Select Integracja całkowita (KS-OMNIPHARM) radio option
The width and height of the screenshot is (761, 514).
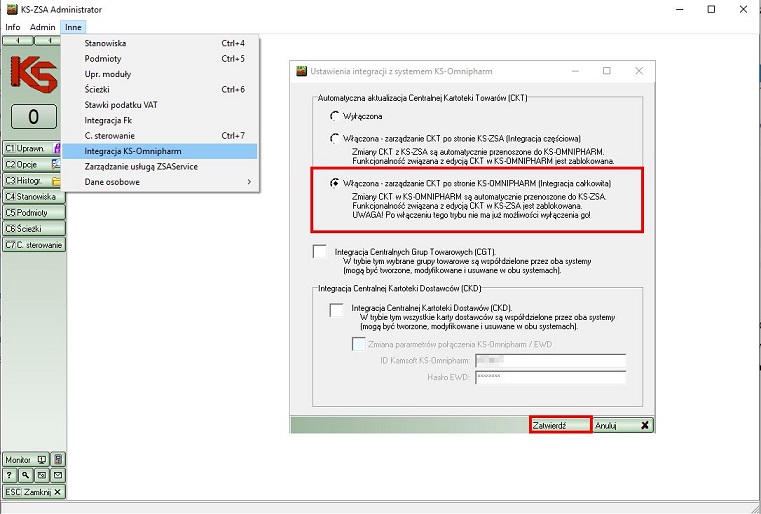coord(334,183)
